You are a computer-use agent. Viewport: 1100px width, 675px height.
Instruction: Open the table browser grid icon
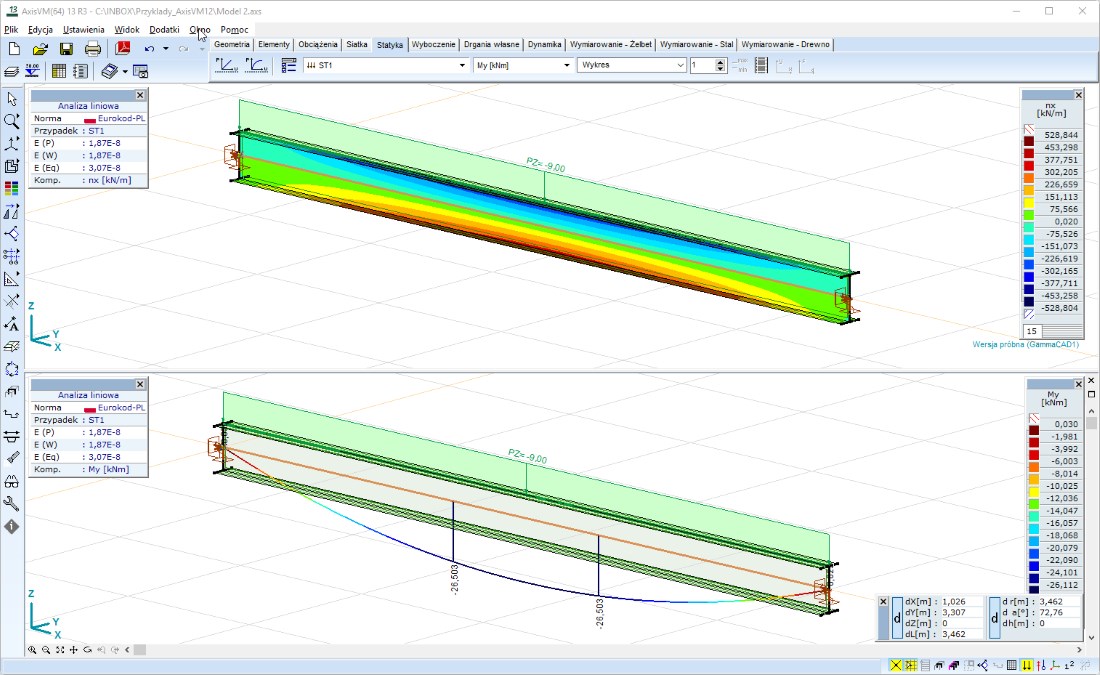point(59,71)
